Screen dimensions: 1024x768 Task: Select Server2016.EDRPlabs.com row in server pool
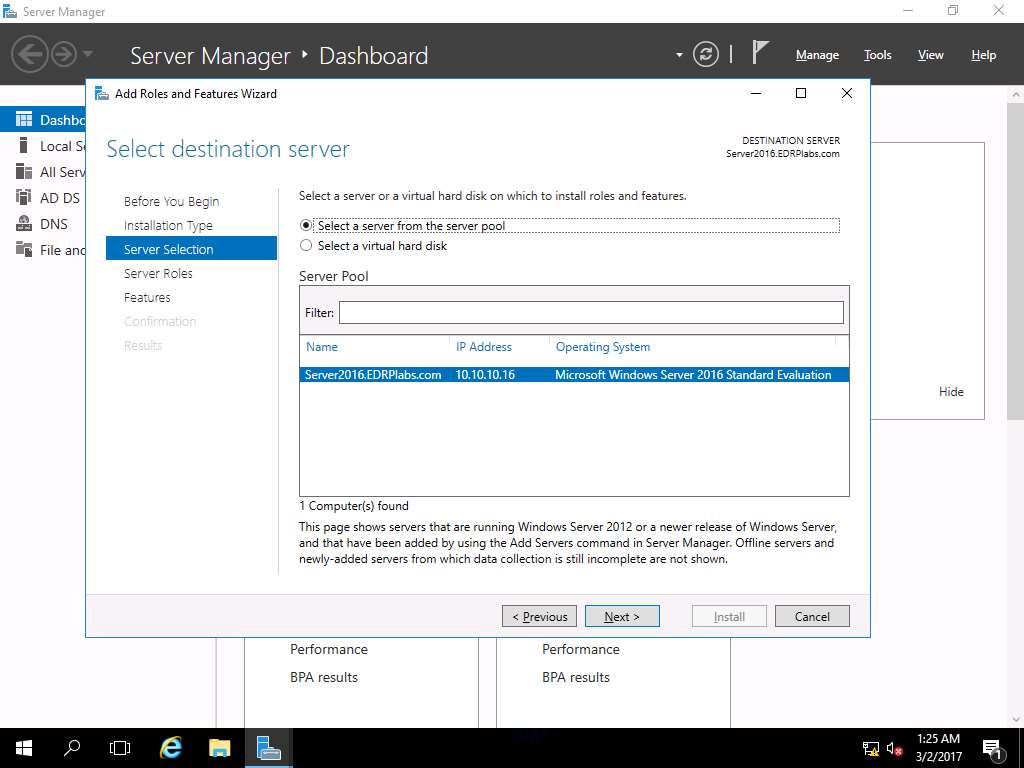coord(574,375)
